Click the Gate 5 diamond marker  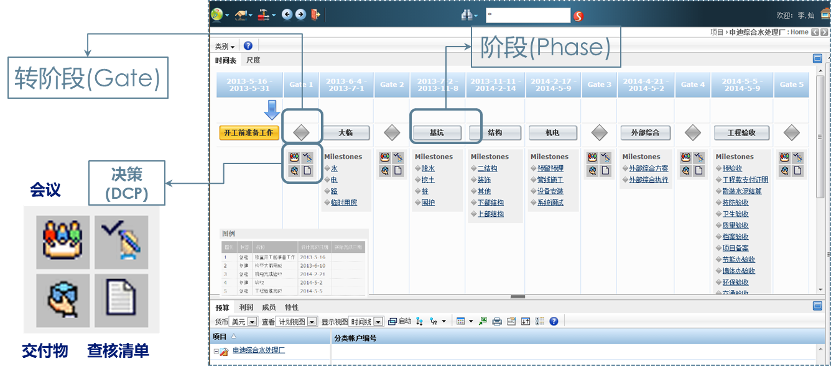(791, 133)
